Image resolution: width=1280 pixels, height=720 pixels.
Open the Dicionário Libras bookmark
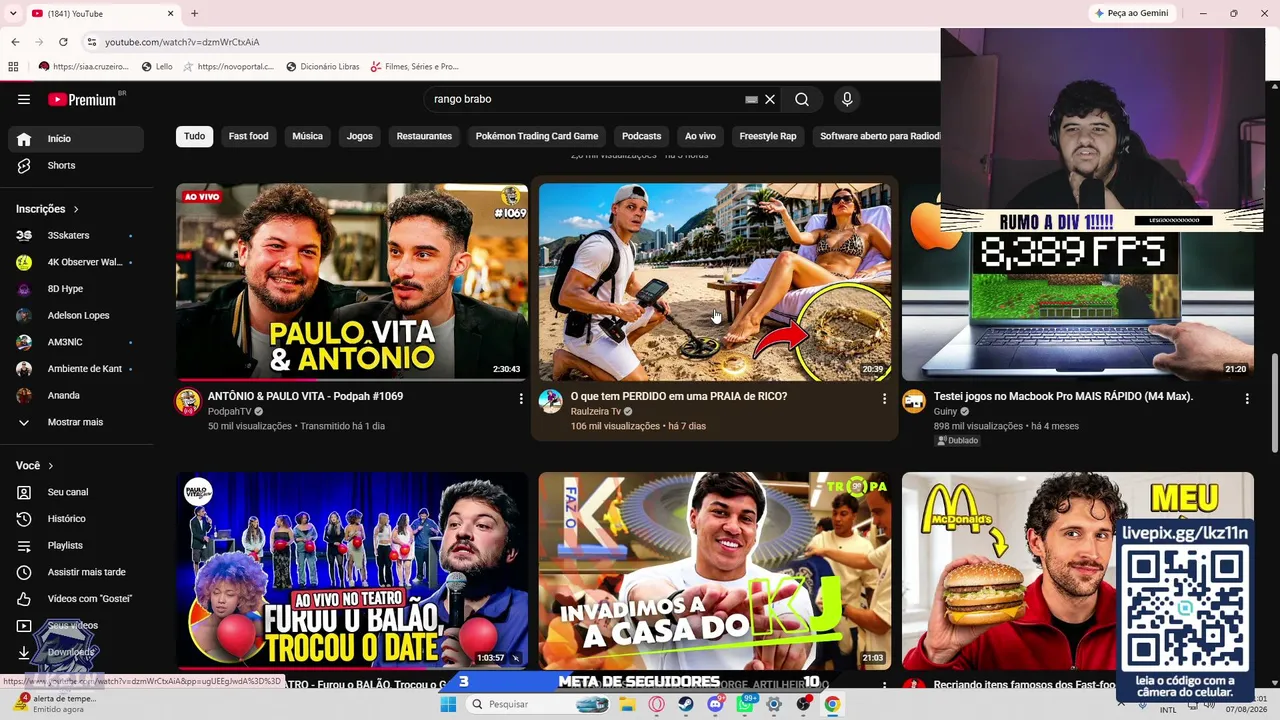click(x=322, y=67)
